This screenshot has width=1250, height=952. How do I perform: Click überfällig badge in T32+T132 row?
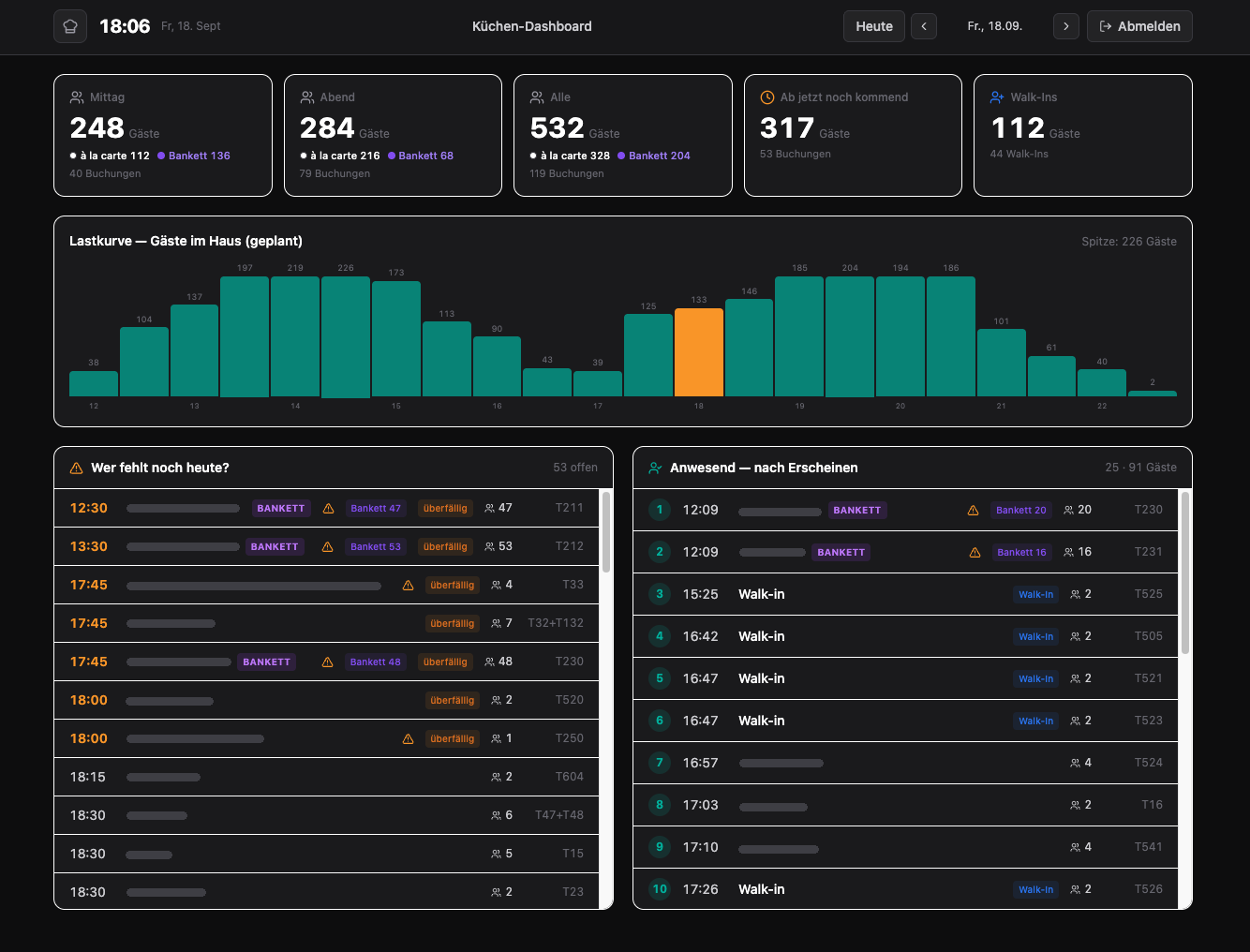(453, 623)
